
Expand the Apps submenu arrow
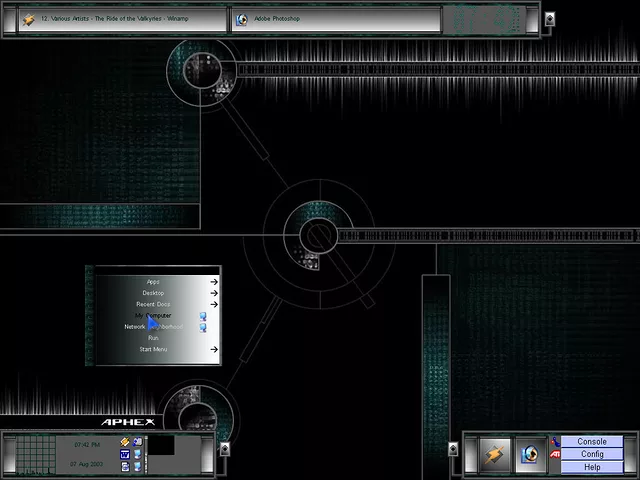click(213, 282)
